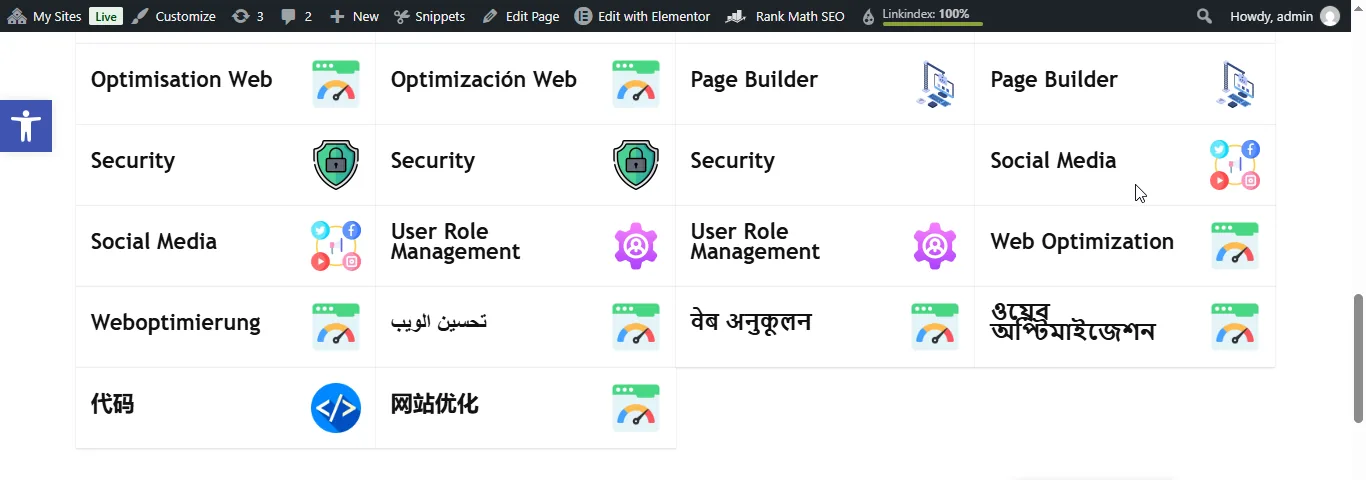Image resolution: width=1366 pixels, height=480 pixels.
Task: Click the Weboptimierung title
Action: [x=176, y=323]
